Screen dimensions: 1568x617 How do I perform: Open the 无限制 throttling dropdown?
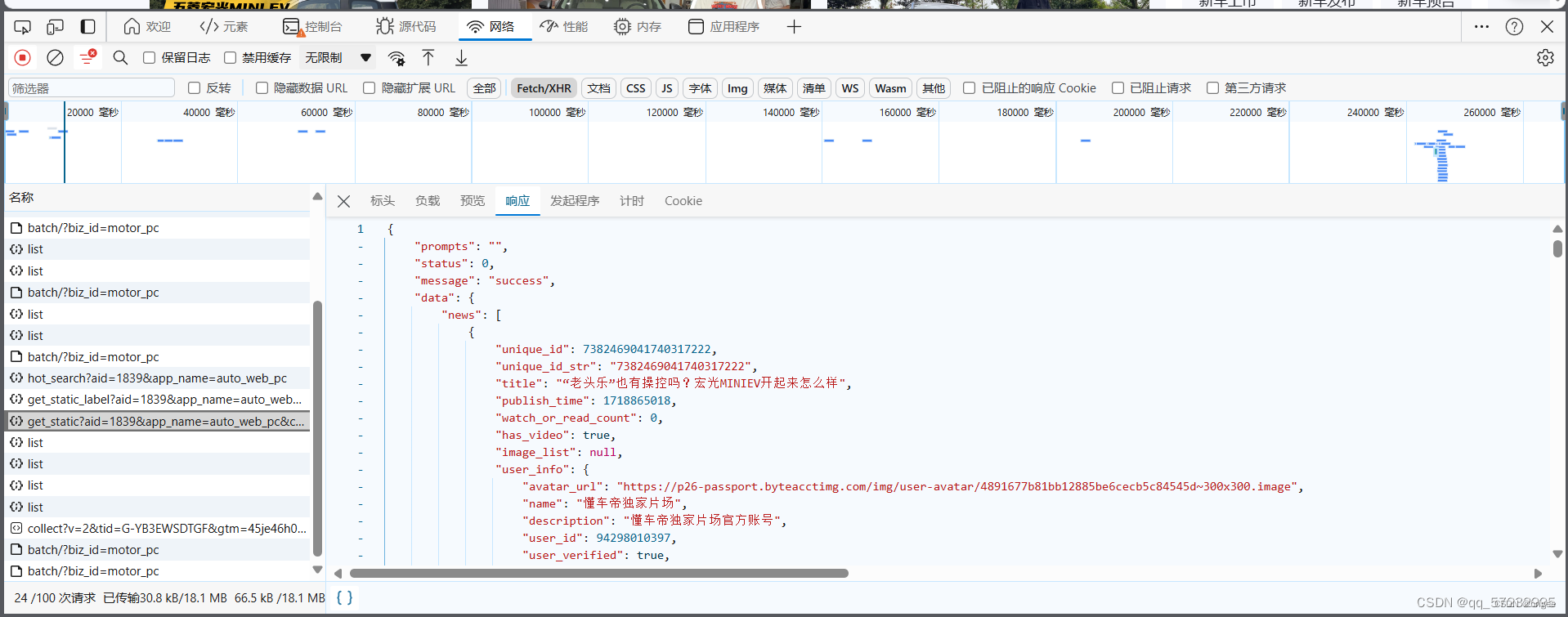coord(338,57)
